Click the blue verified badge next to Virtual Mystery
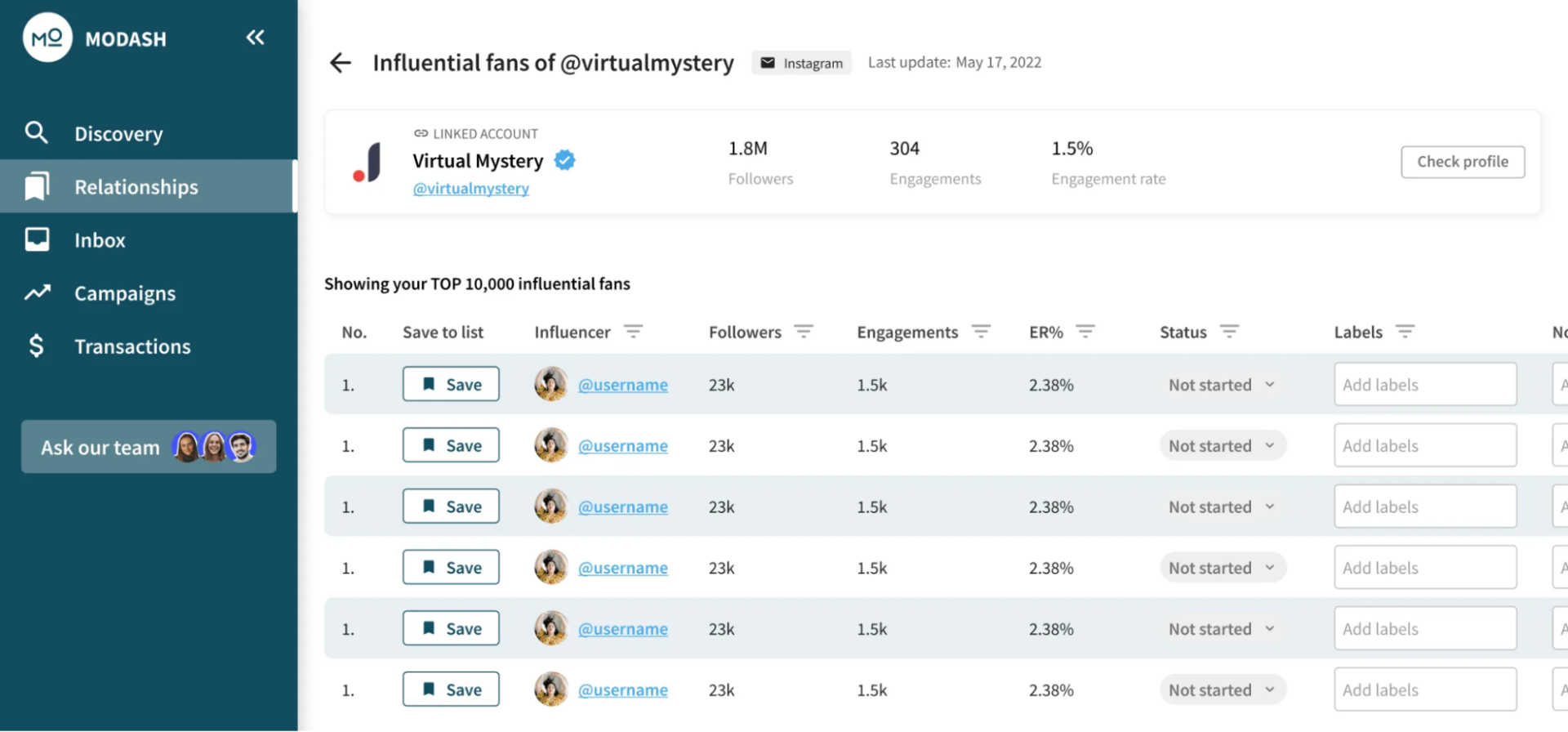Screen dimensions: 1568x732 pyautogui.click(x=564, y=160)
